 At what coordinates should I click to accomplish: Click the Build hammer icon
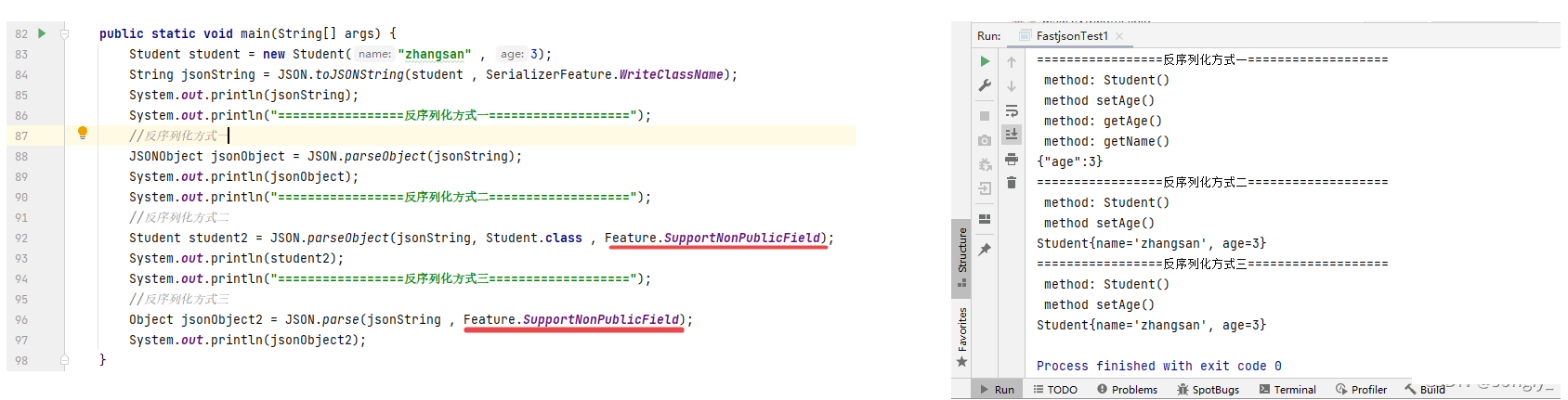pyautogui.click(x=1410, y=390)
